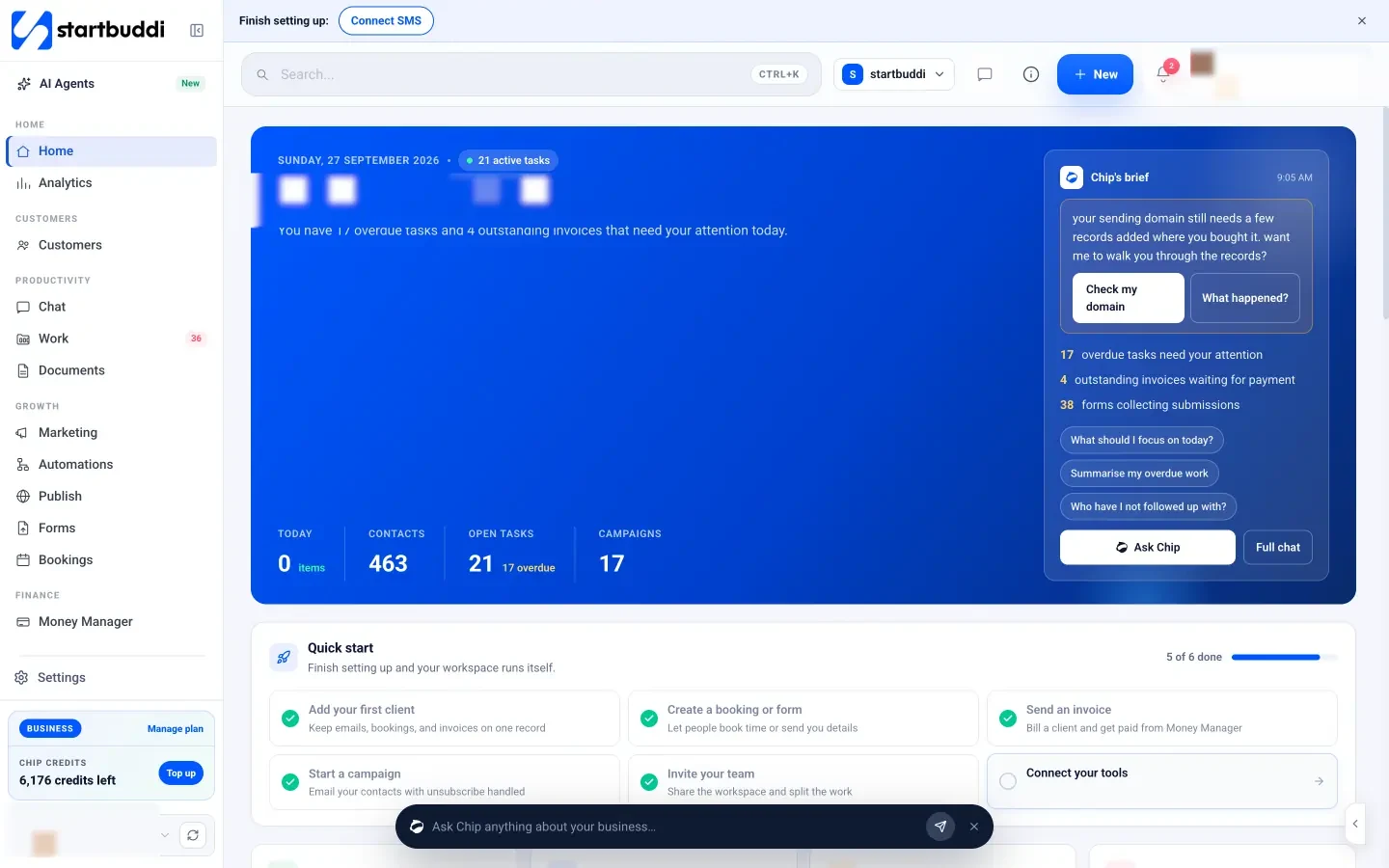
Task: Click the BUSINESS plan badge
Action: point(50,729)
